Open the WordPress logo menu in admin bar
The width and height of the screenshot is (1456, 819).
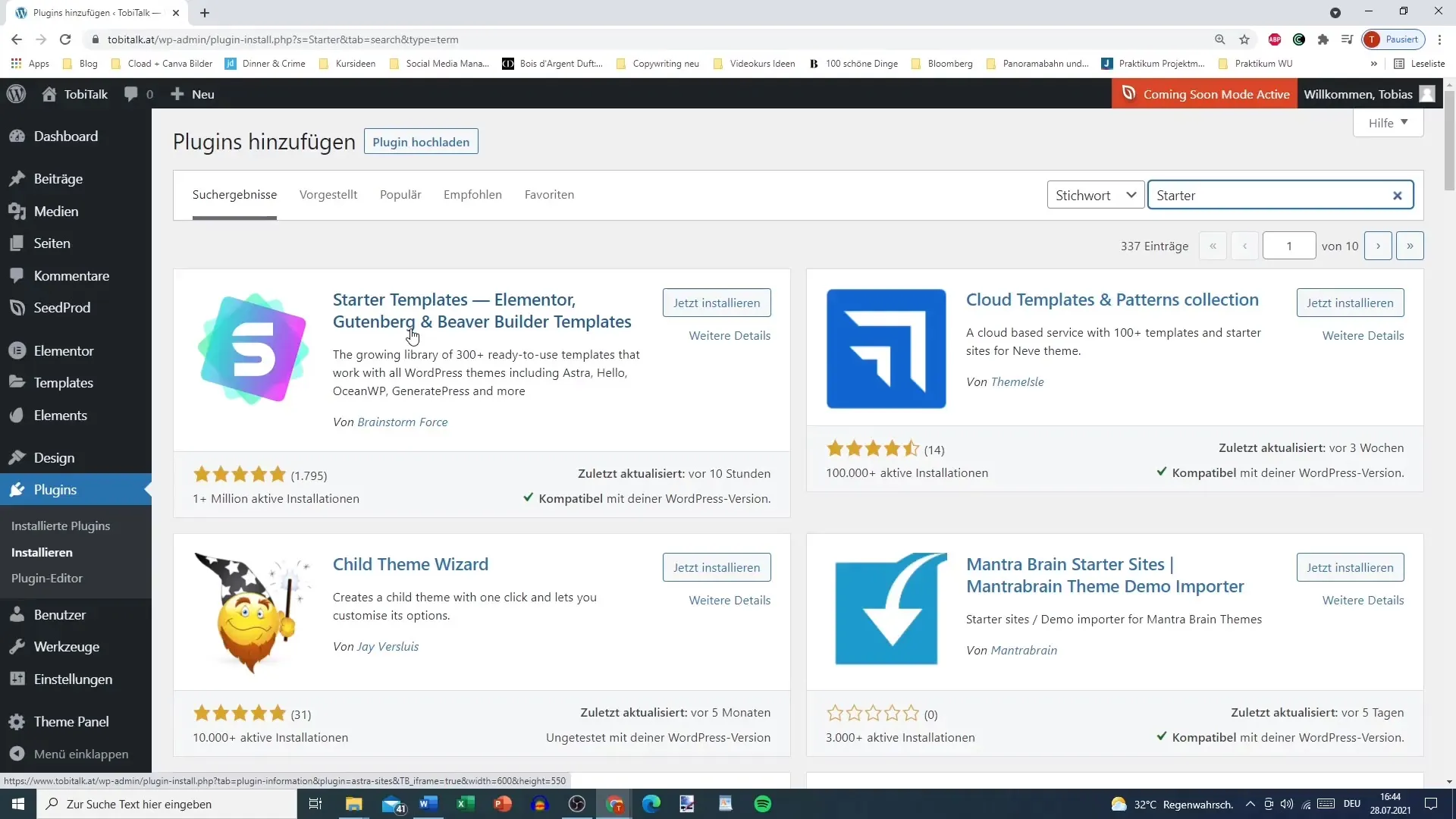click(16, 94)
